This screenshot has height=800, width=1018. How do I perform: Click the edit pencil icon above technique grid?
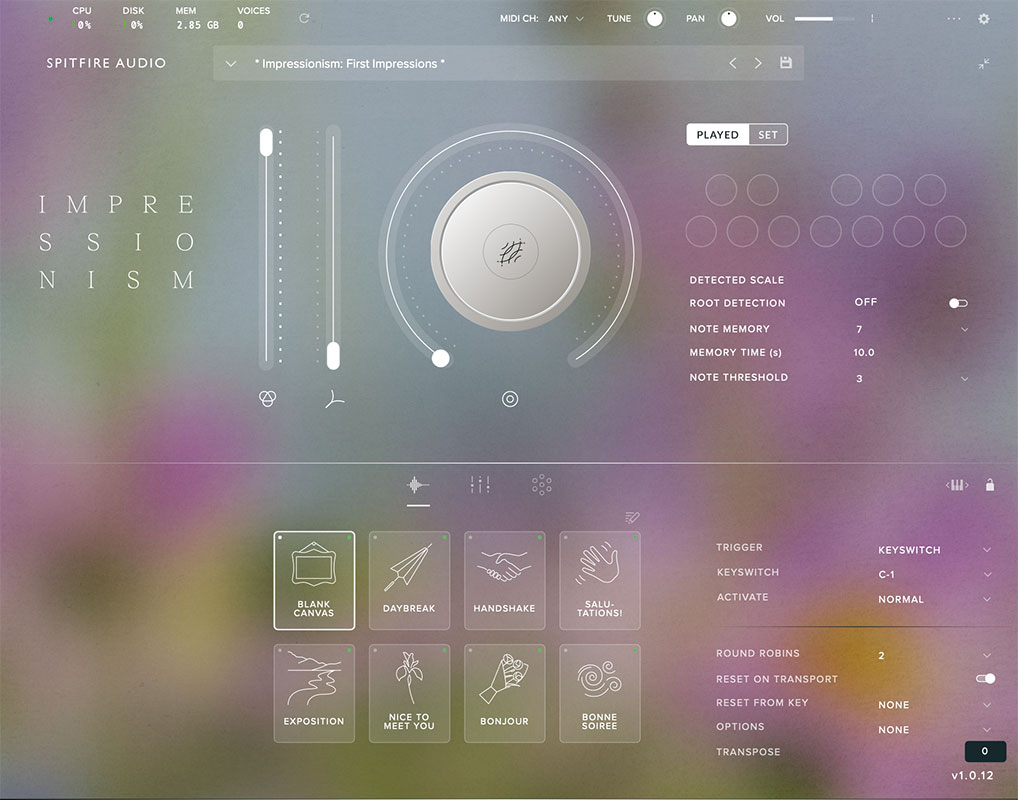[632, 518]
